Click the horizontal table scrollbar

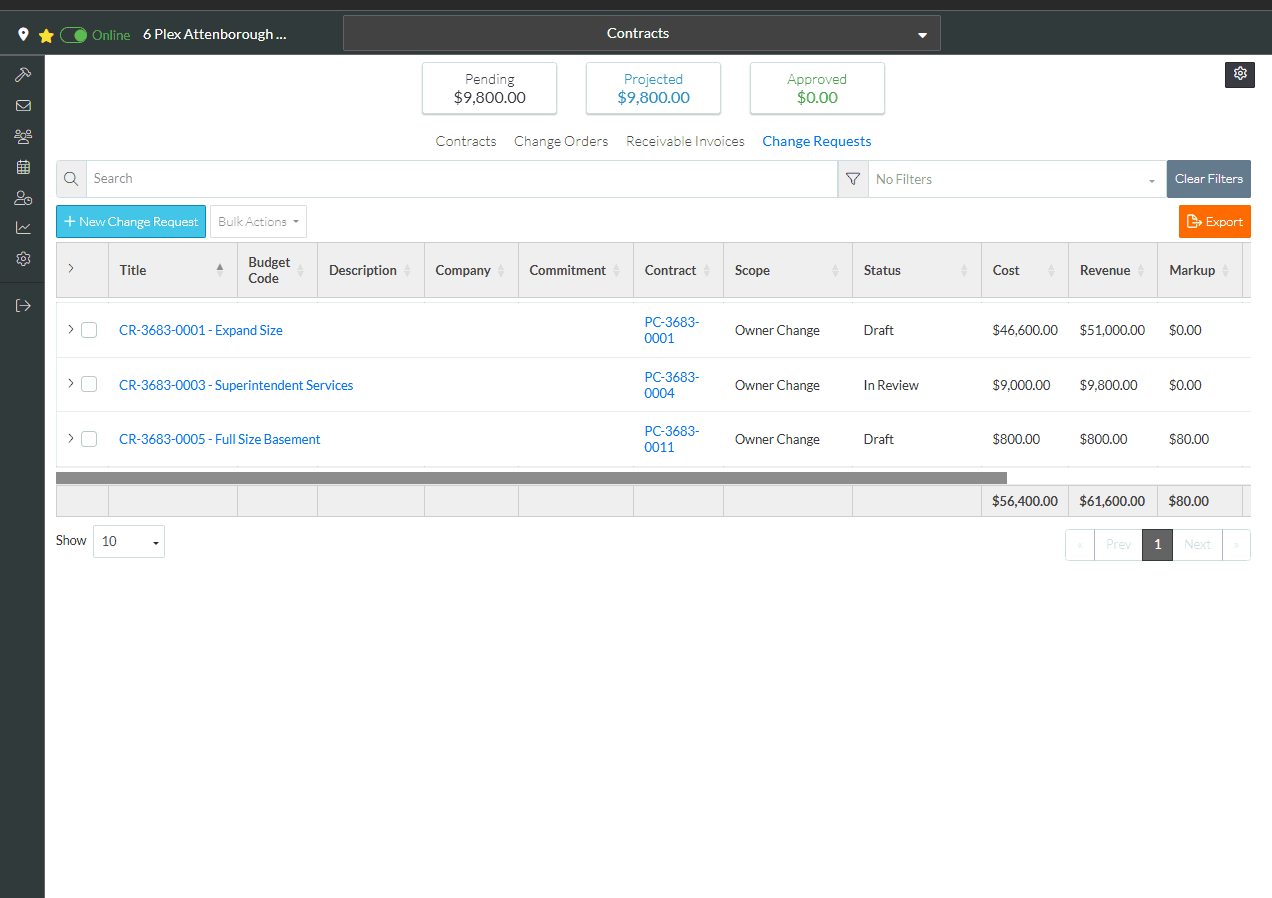pyautogui.click(x=531, y=478)
